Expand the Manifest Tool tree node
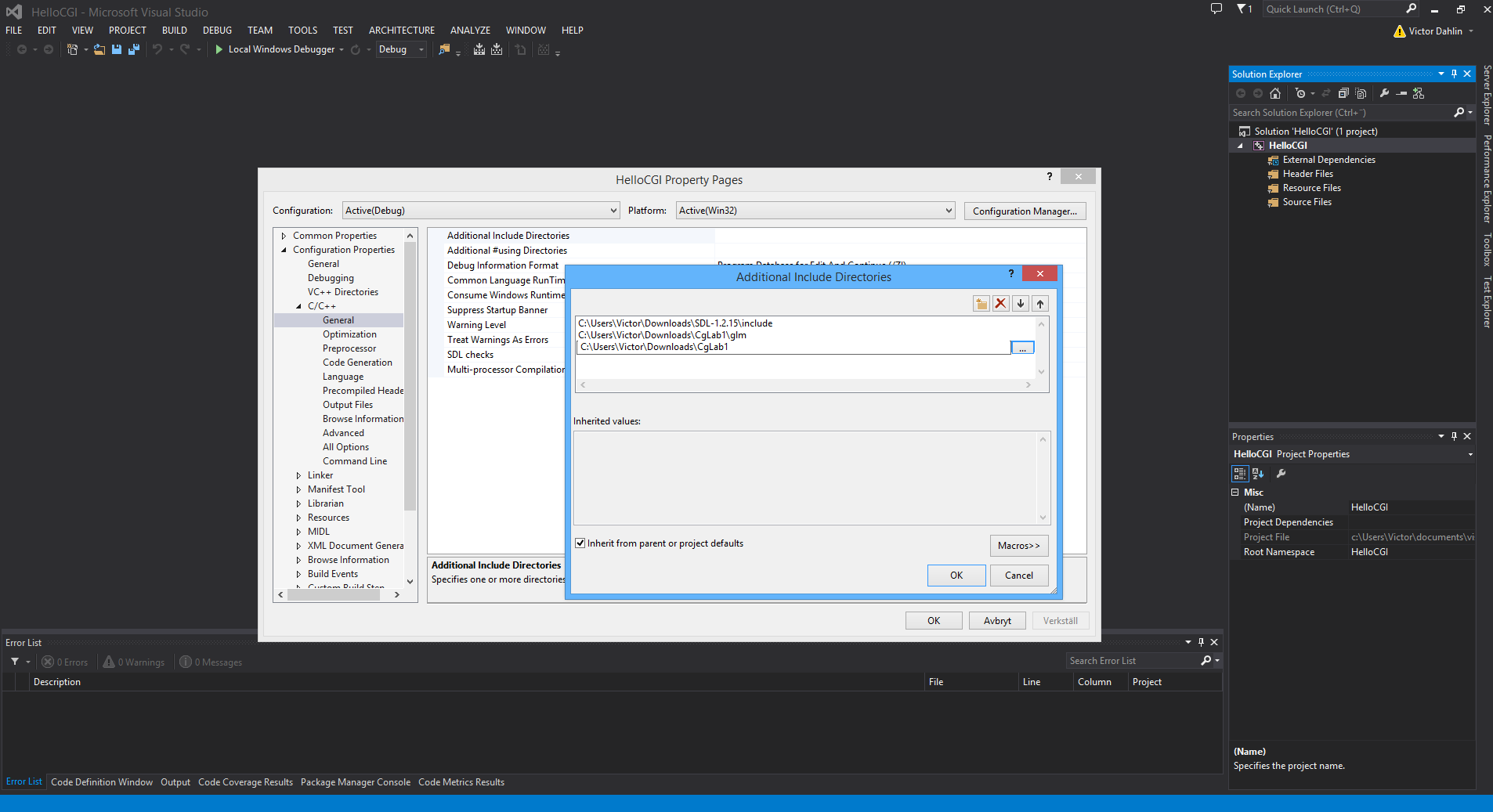Viewport: 1493px width, 812px height. point(298,489)
